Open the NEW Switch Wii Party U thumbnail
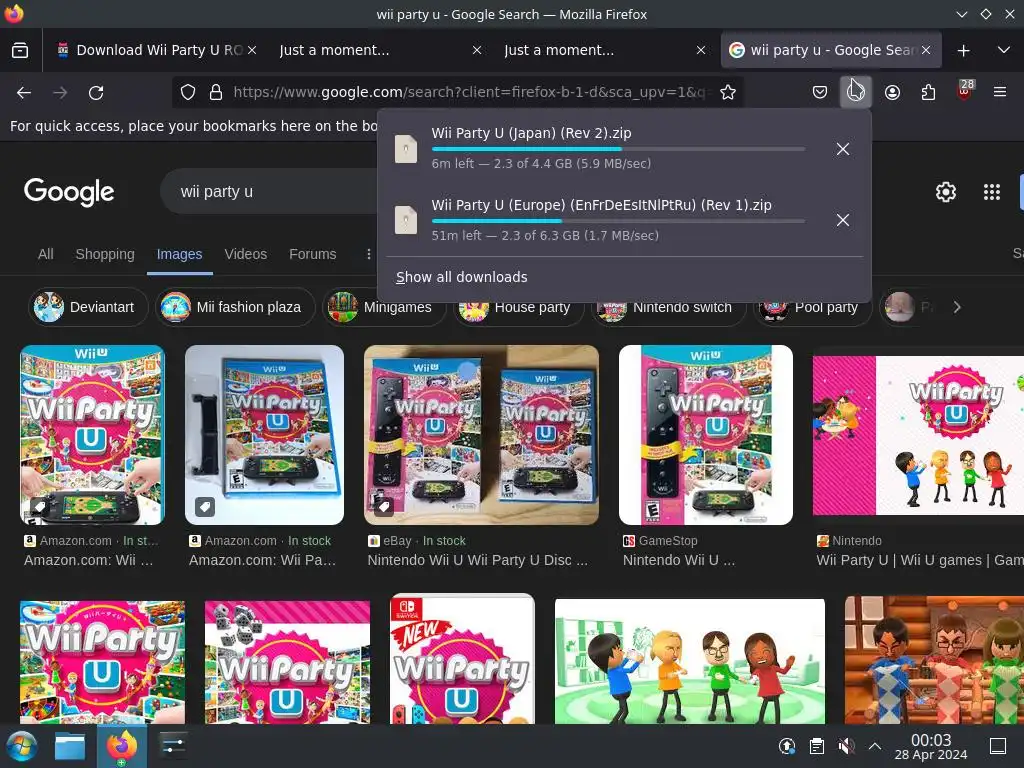Screen dimensions: 1024x768 click(x=462, y=660)
